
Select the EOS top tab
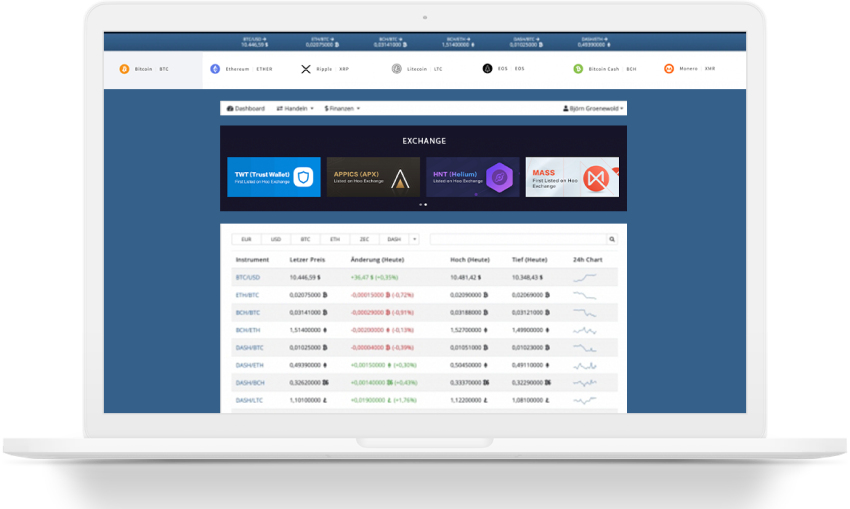pyautogui.click(x=504, y=68)
